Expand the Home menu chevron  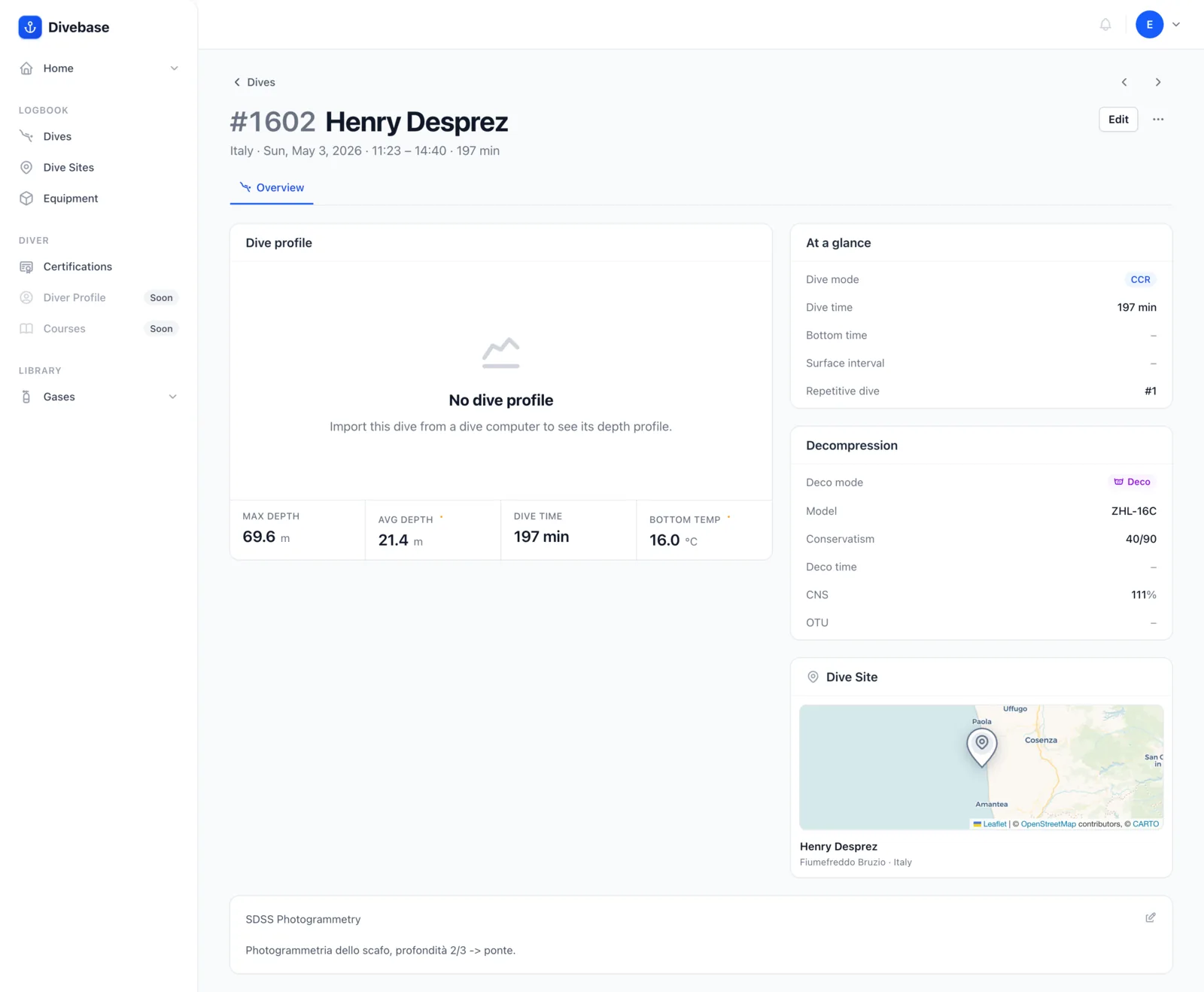click(x=174, y=68)
